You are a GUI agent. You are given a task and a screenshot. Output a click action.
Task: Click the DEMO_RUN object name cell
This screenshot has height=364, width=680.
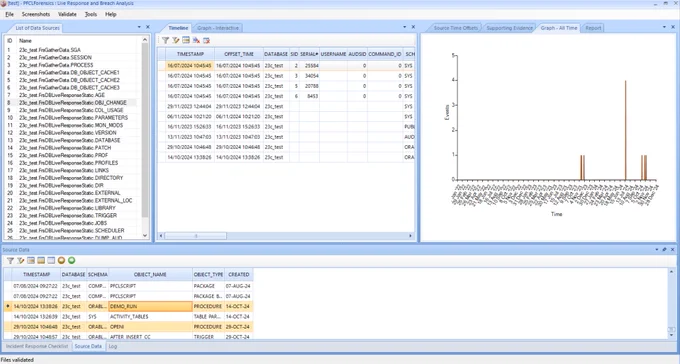pos(150,306)
